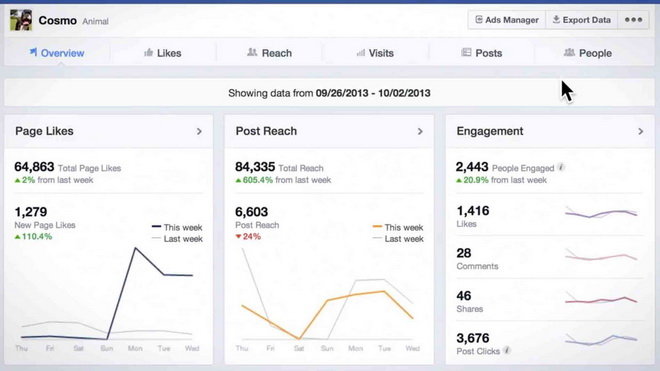Open the Ads Manager button
660x371 pixels.
coord(507,20)
